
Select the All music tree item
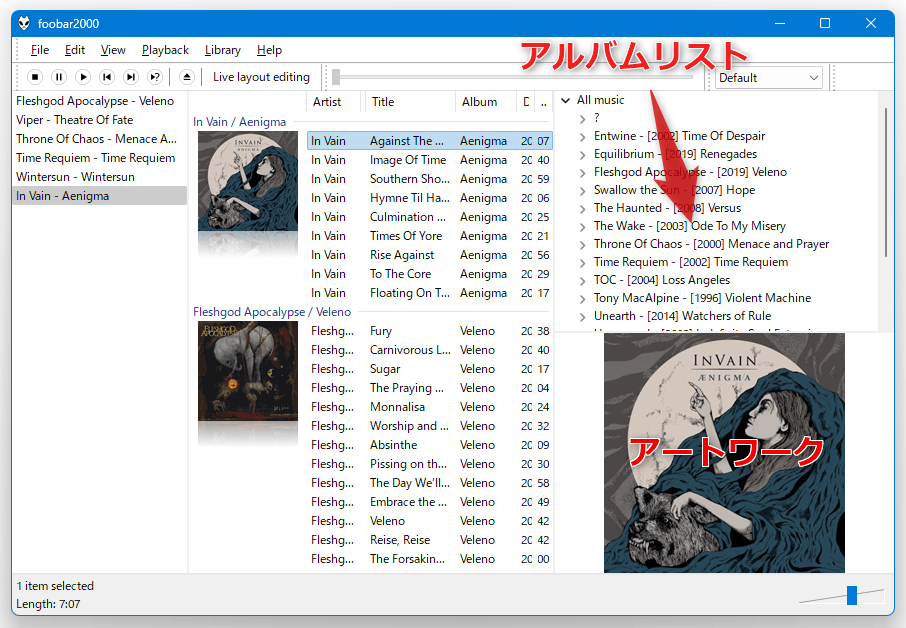(x=600, y=100)
